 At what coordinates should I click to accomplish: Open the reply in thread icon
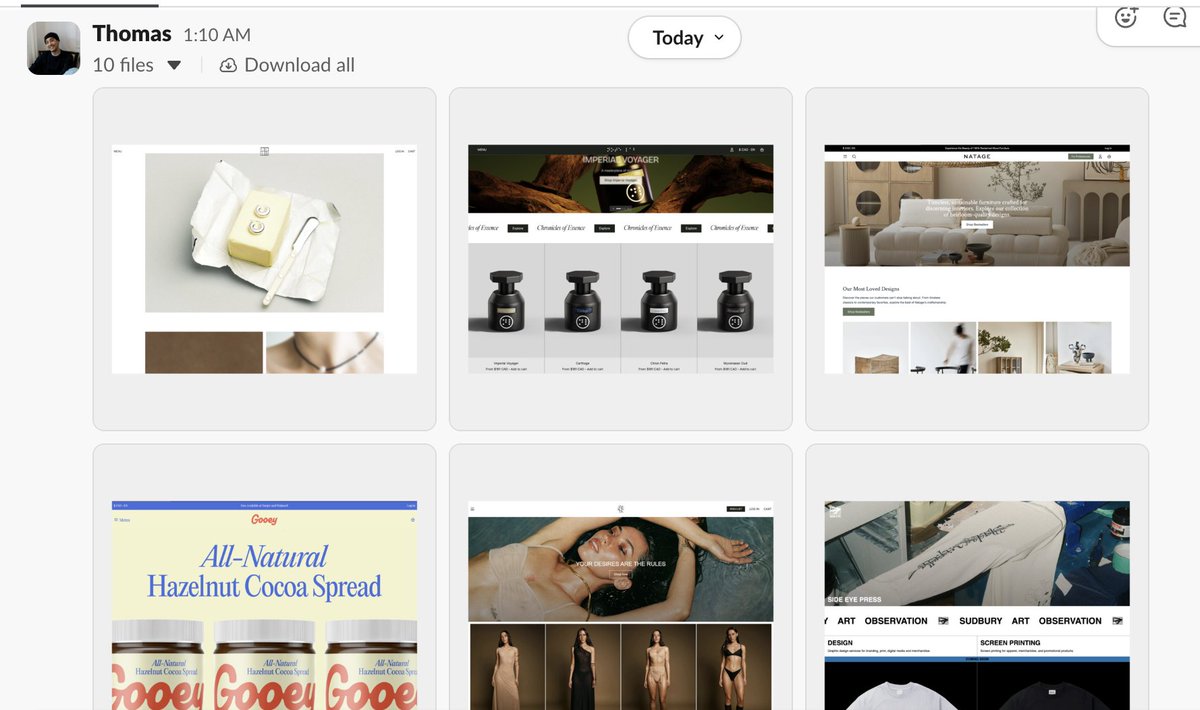(x=1175, y=17)
